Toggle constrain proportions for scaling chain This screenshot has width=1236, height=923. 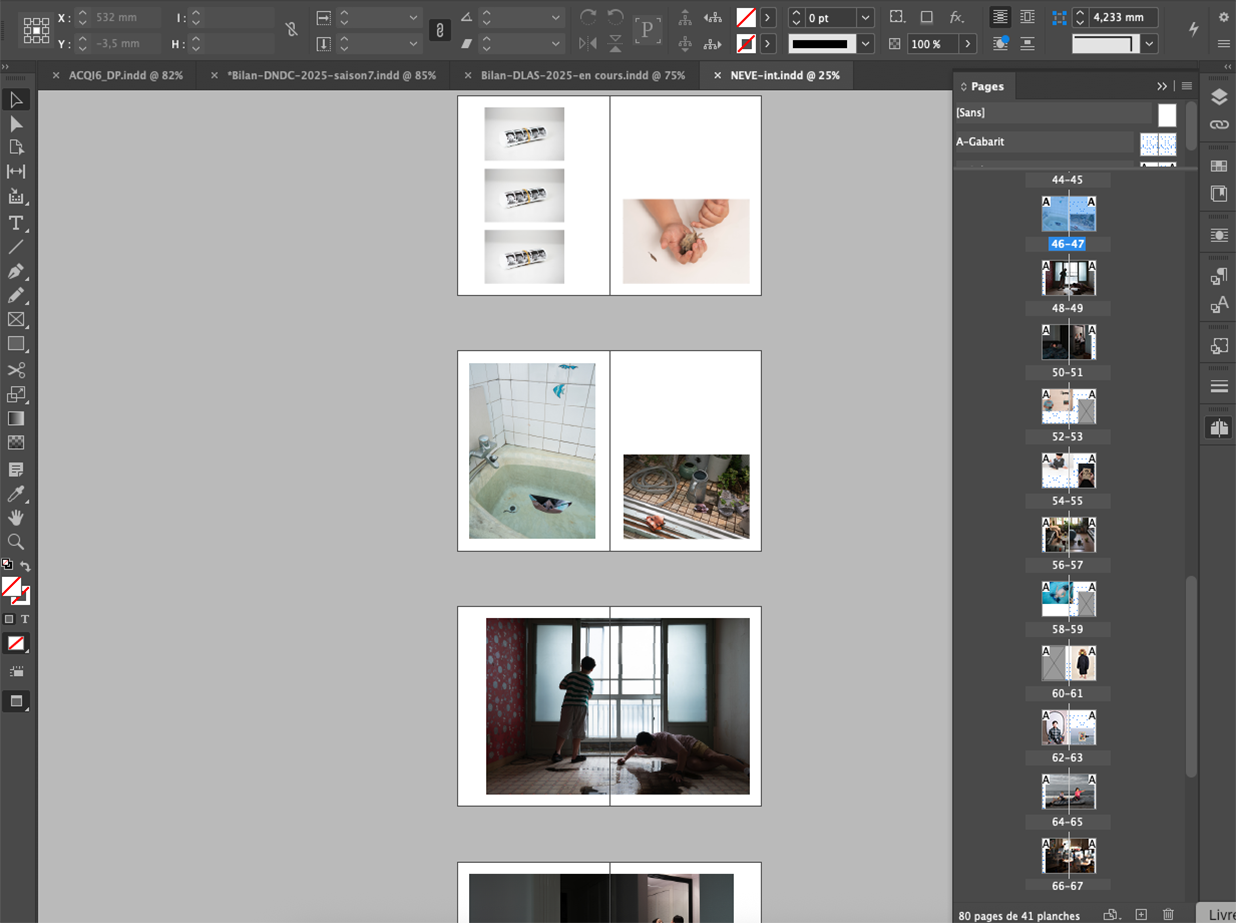coord(439,30)
